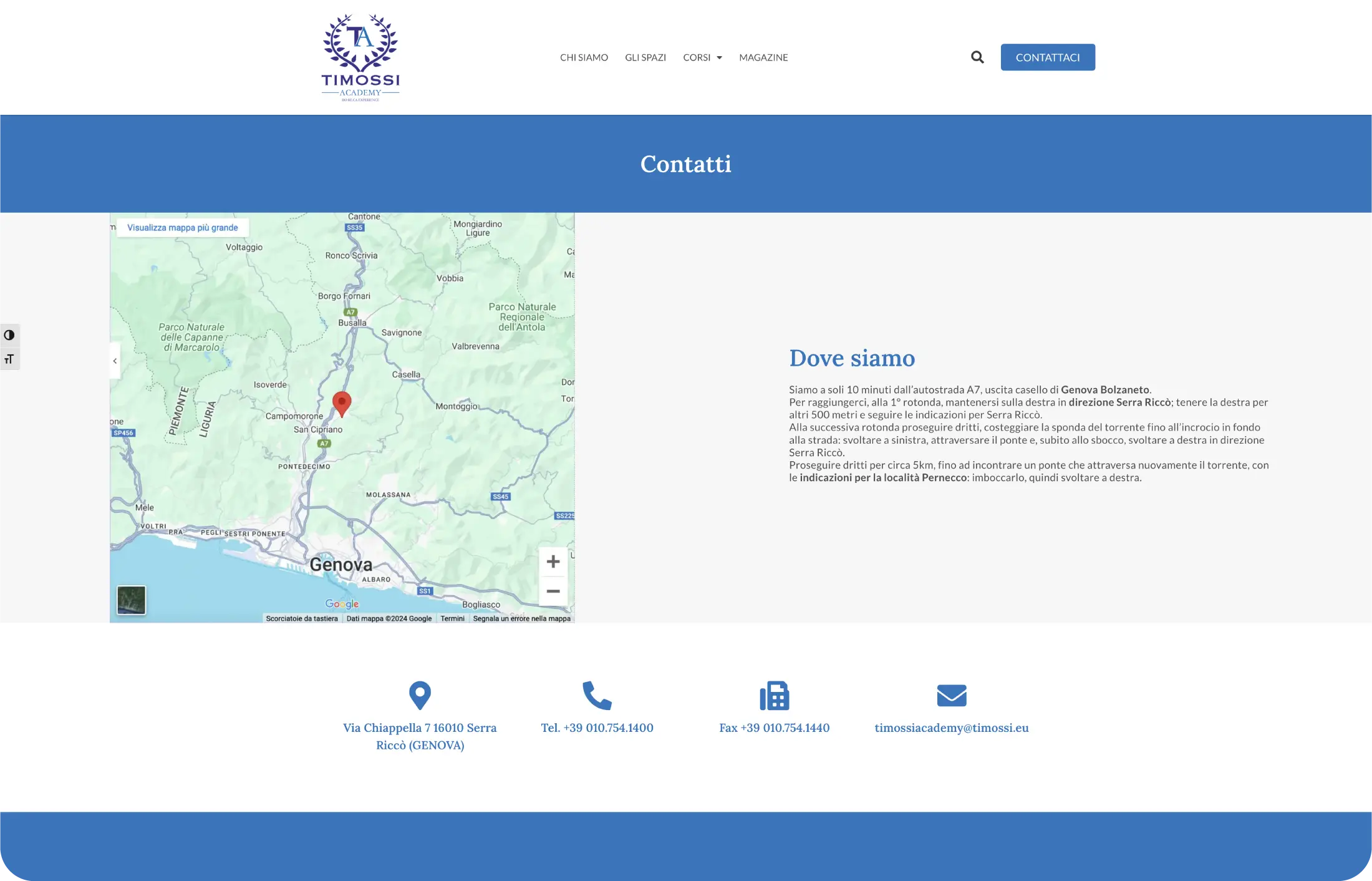1372x881 pixels.
Task: Toggle font size accessibility button
Action: click(9, 359)
